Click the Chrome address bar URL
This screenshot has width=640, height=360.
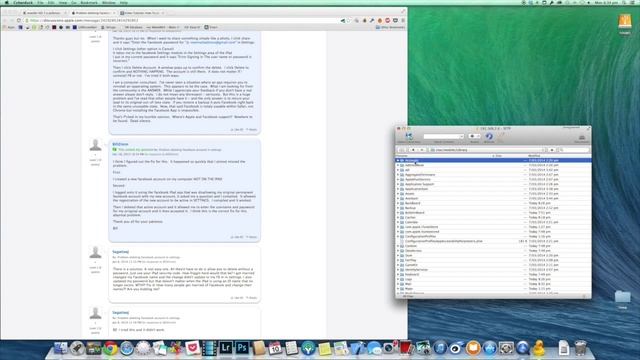(x=84, y=20)
